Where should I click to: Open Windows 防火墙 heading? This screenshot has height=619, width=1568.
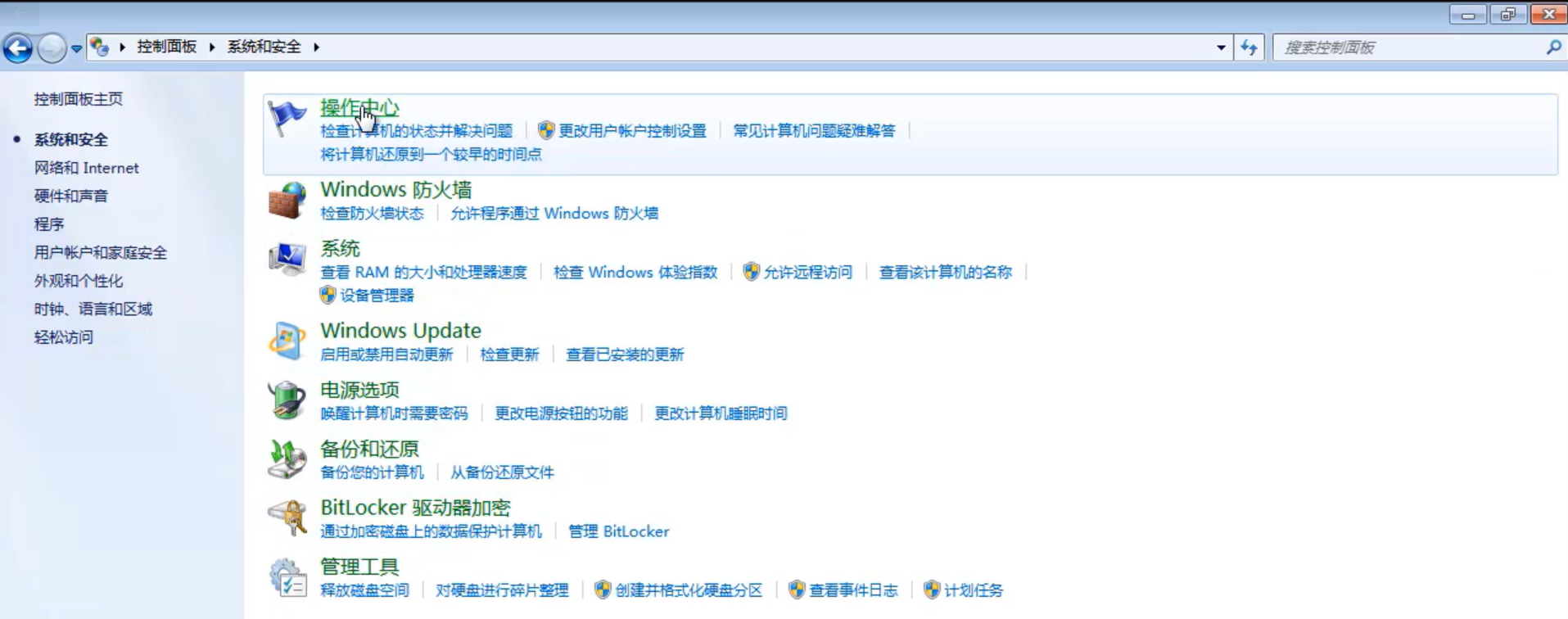point(396,189)
